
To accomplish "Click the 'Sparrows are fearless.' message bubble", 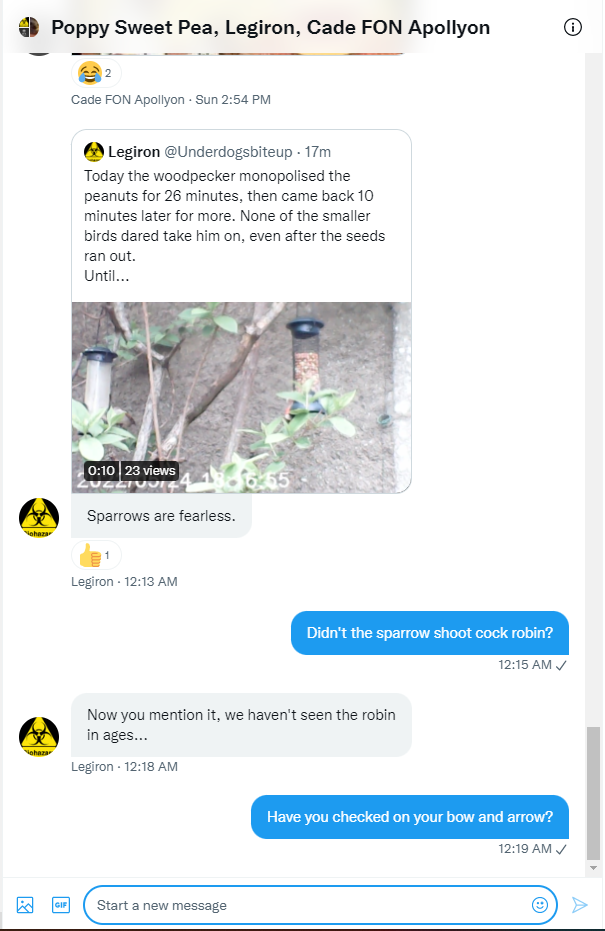I will click(161, 516).
